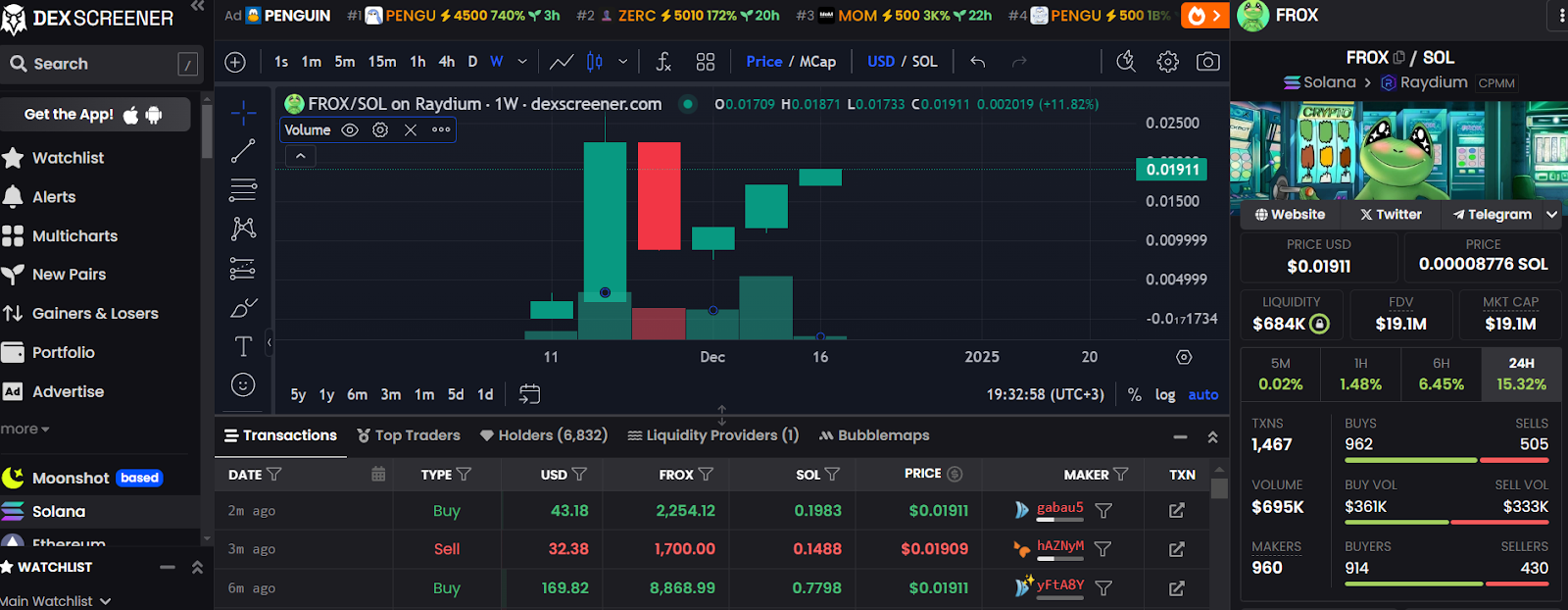Take a chart snapshot with camera icon

[1207, 62]
